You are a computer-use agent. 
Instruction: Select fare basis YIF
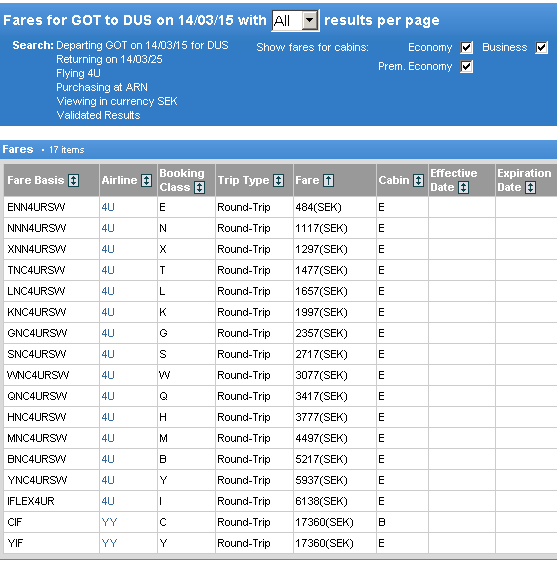coord(15,543)
